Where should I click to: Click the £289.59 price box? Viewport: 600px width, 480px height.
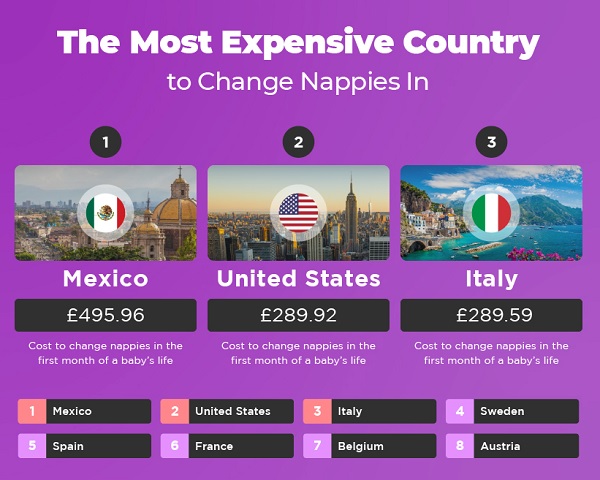point(491,315)
